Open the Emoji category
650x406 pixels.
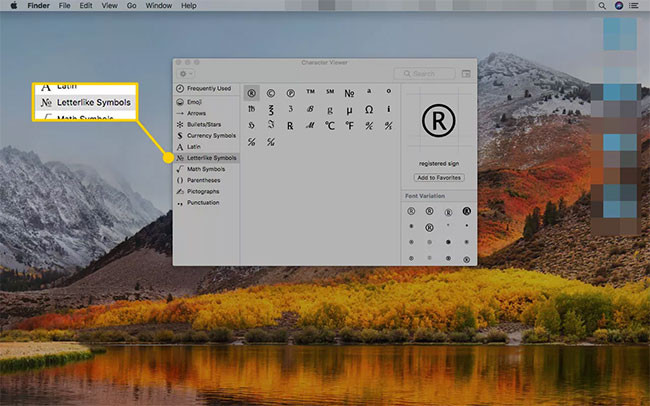(195, 101)
